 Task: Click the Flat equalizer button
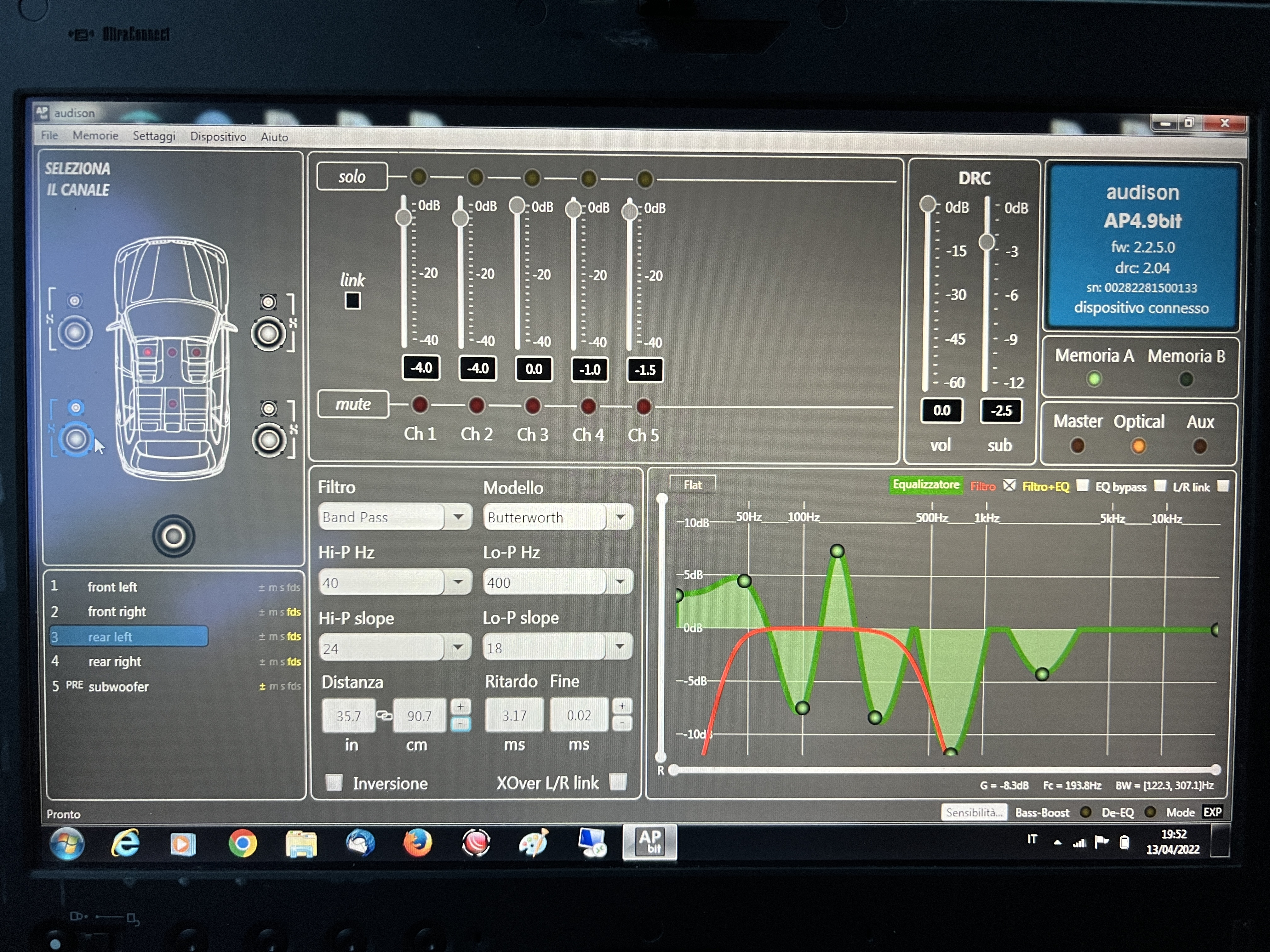click(x=692, y=485)
